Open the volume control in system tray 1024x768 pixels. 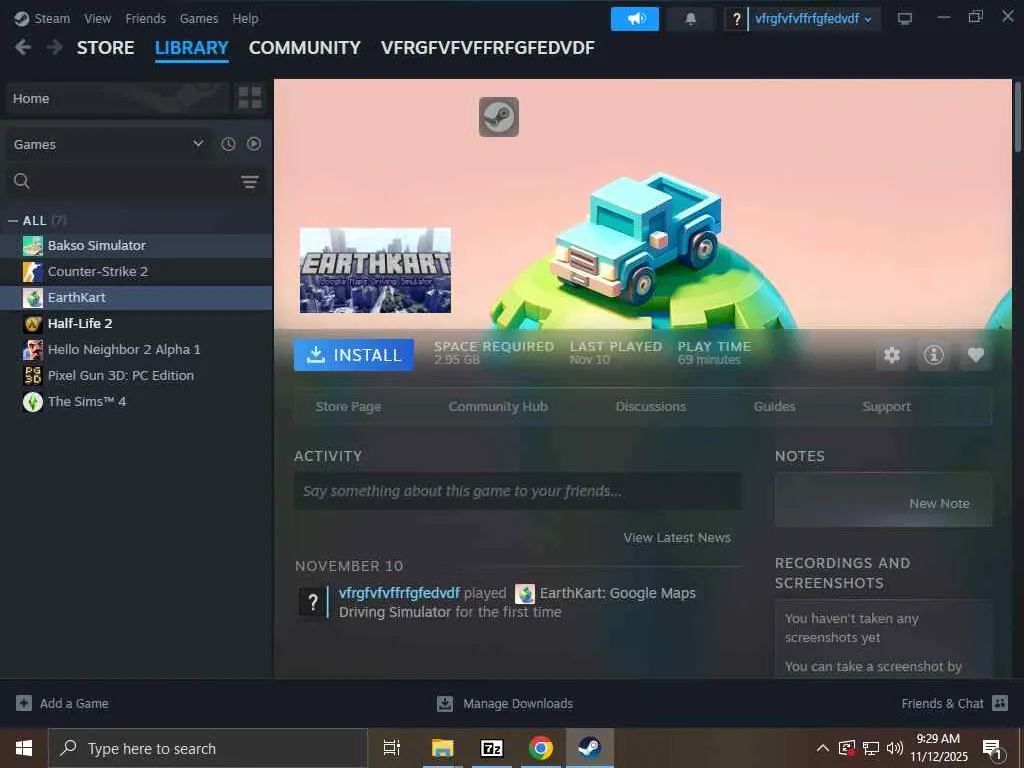(895, 748)
